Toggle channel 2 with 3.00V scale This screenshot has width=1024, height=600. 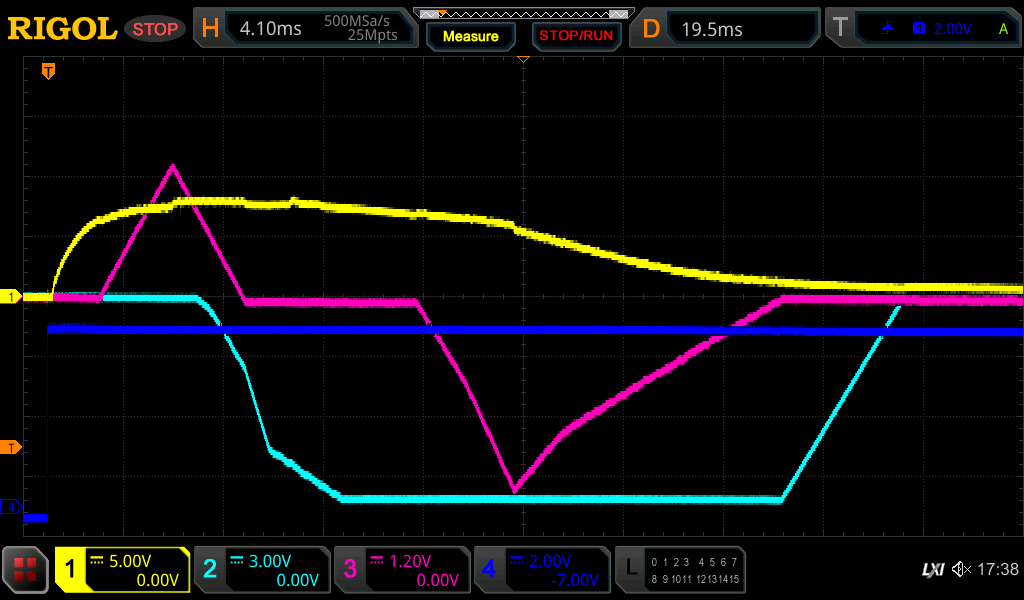261,570
